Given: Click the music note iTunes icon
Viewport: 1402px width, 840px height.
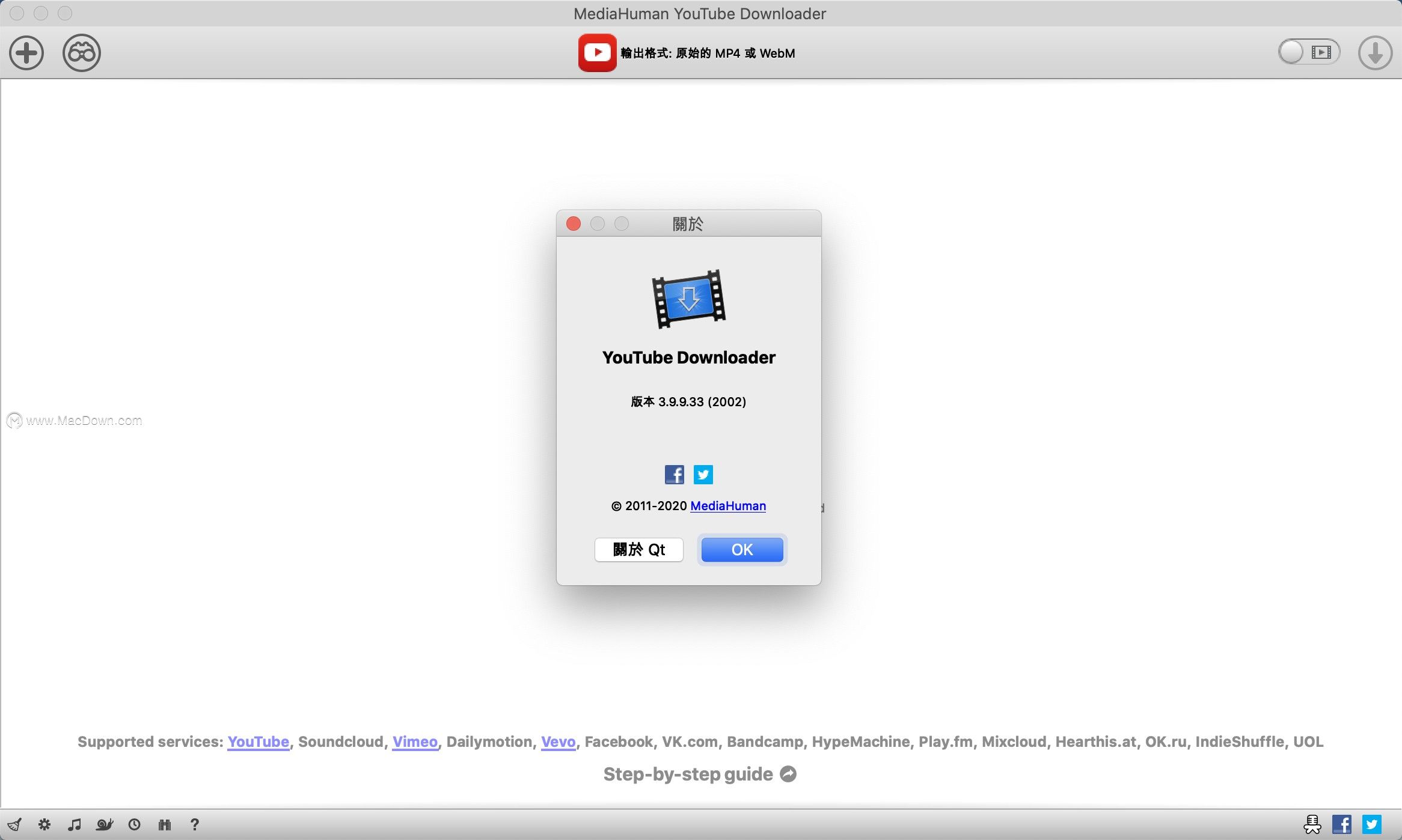Looking at the screenshot, I should pyautogui.click(x=75, y=824).
